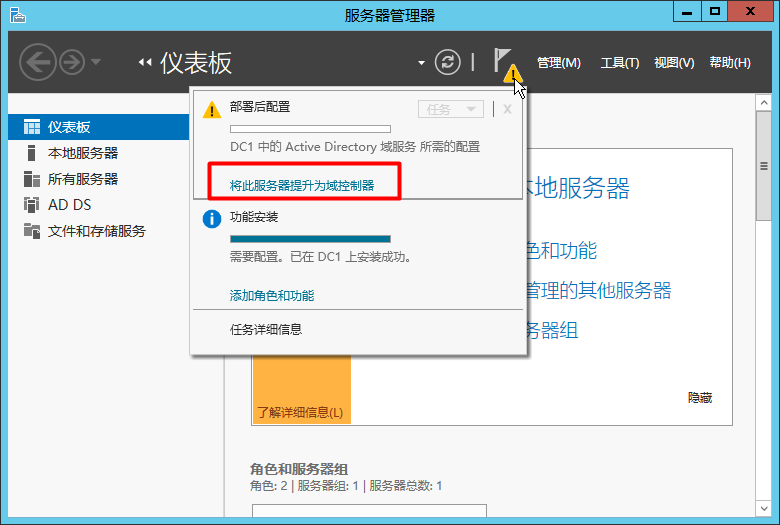Click the 隐藏 link in the welcome panel
This screenshot has width=780, height=525.
point(700,398)
